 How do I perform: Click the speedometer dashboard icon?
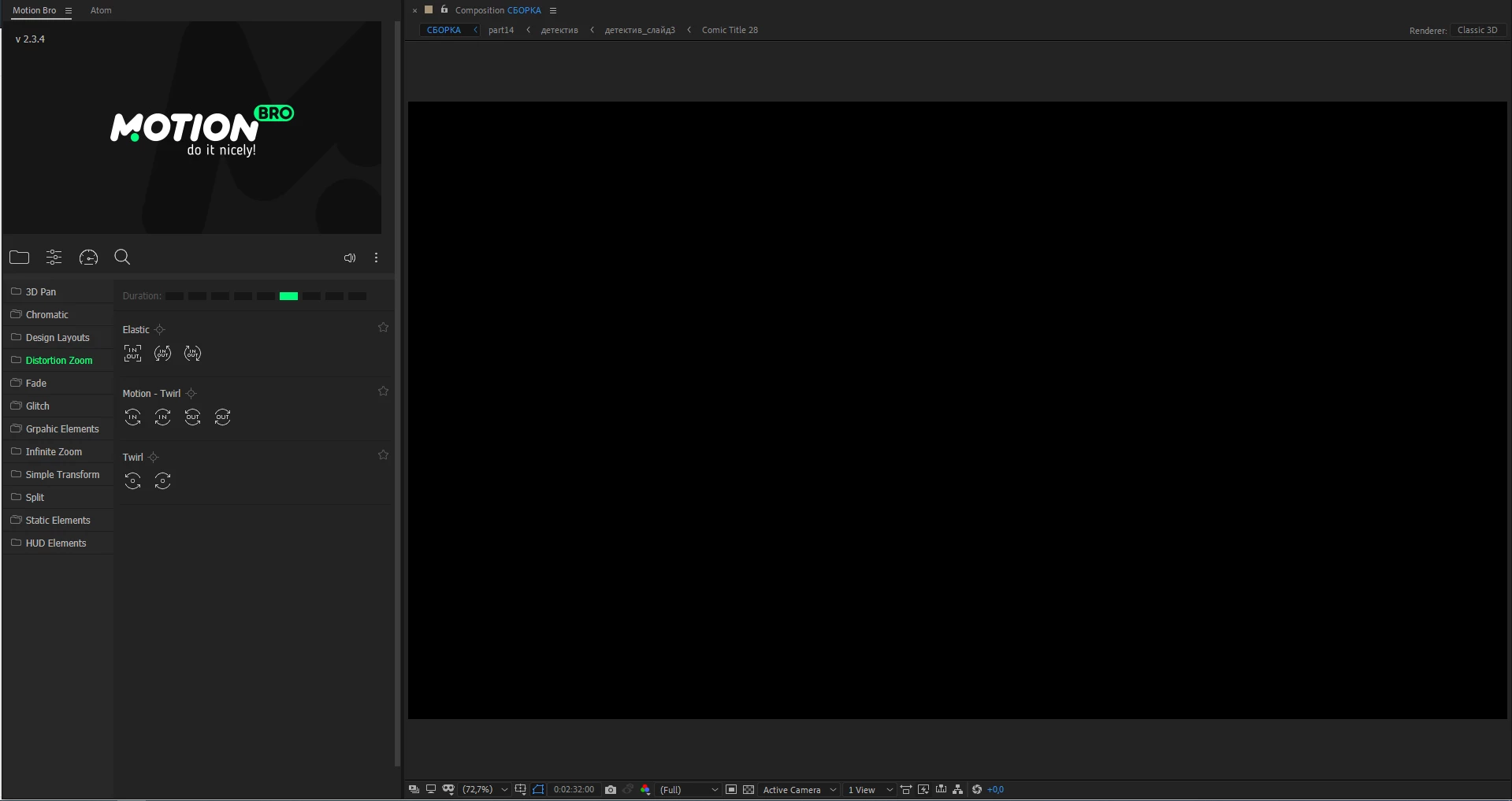coord(88,258)
